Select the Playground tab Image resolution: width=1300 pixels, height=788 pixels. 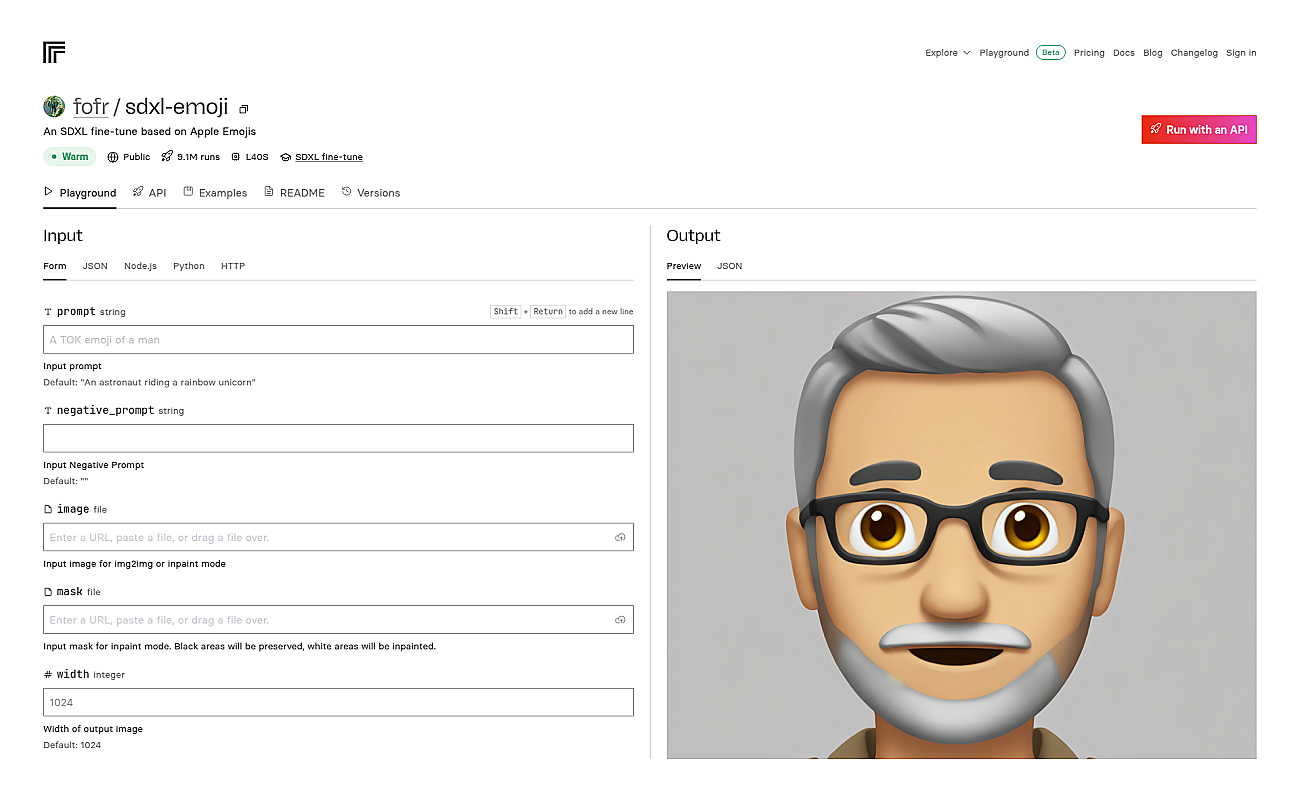(x=80, y=192)
